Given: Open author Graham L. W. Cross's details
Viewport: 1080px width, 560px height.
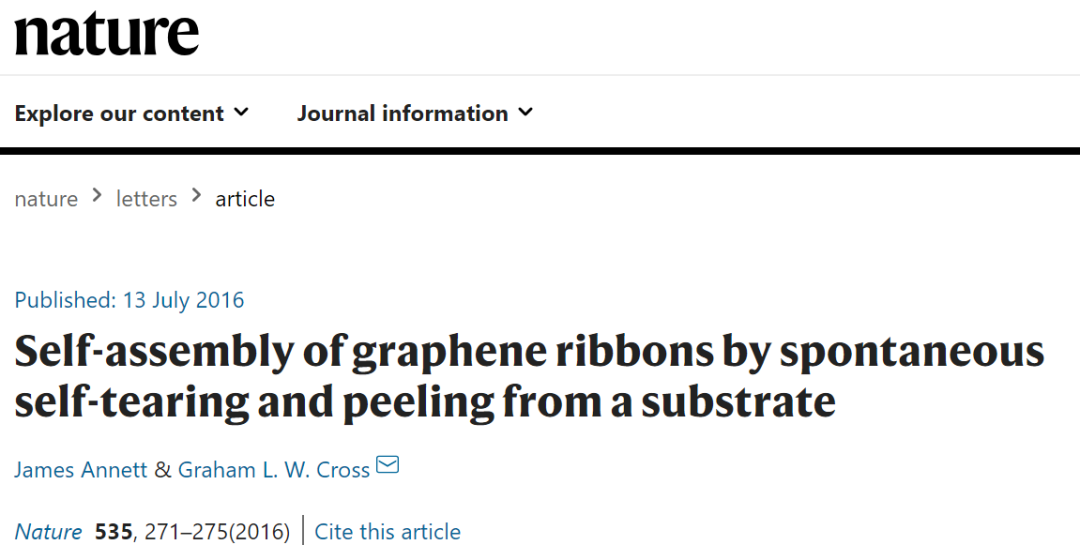Looking at the screenshot, I should tap(274, 469).
